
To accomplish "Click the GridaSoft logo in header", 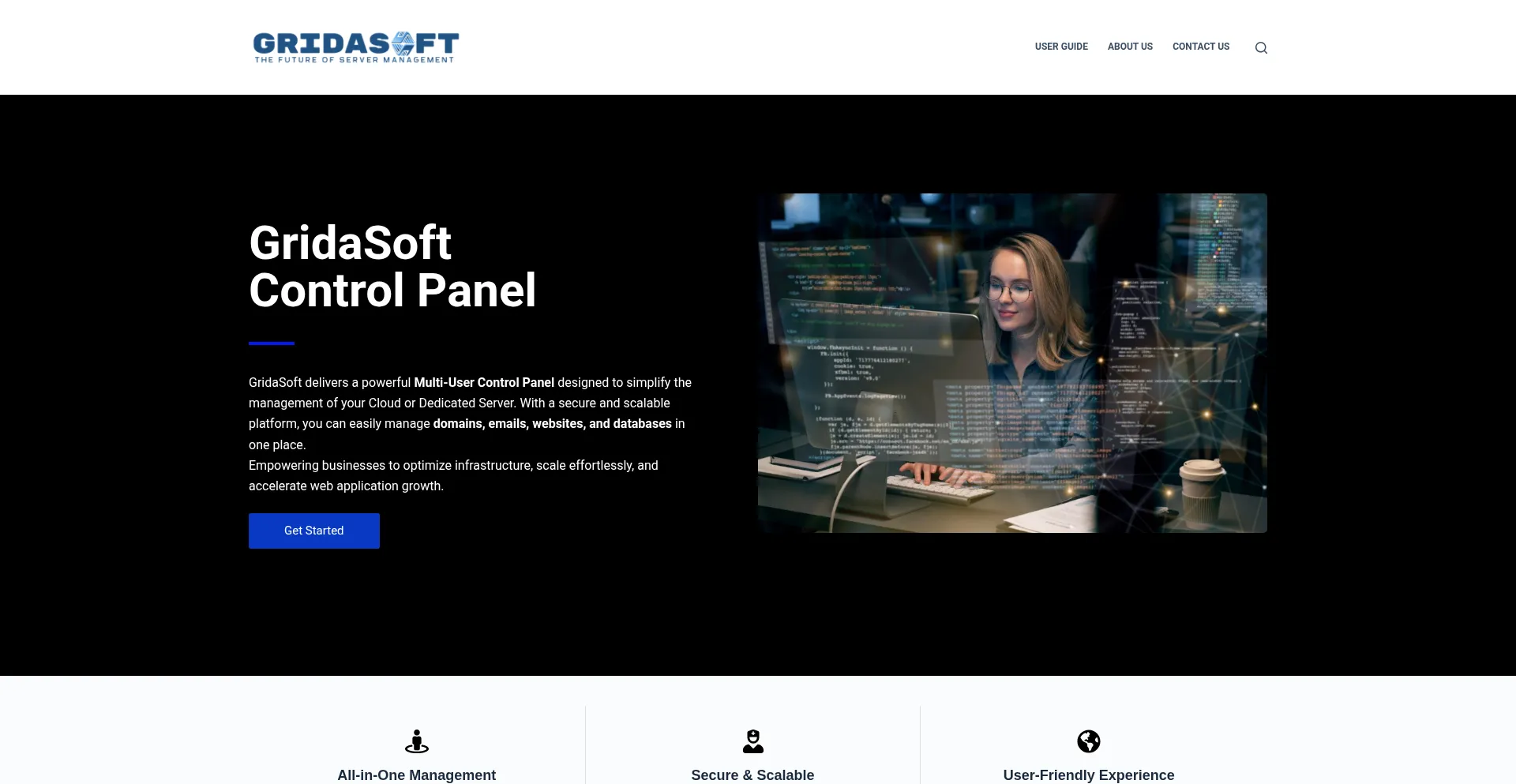I will click(355, 47).
